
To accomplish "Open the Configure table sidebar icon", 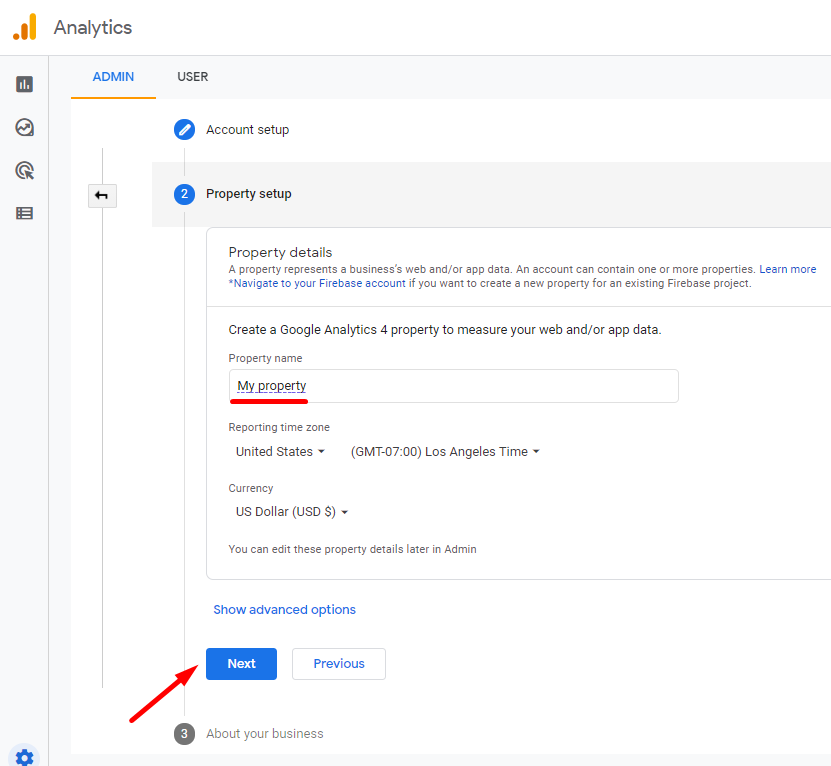I will click(x=24, y=213).
